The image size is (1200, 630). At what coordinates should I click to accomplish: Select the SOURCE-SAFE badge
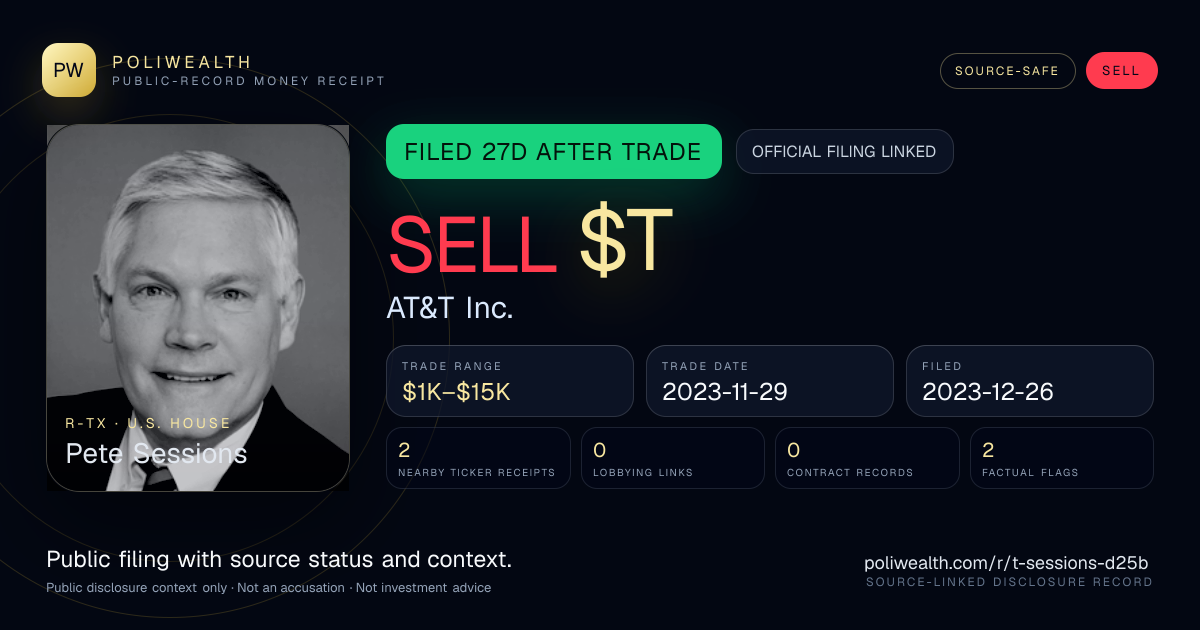(1007, 71)
